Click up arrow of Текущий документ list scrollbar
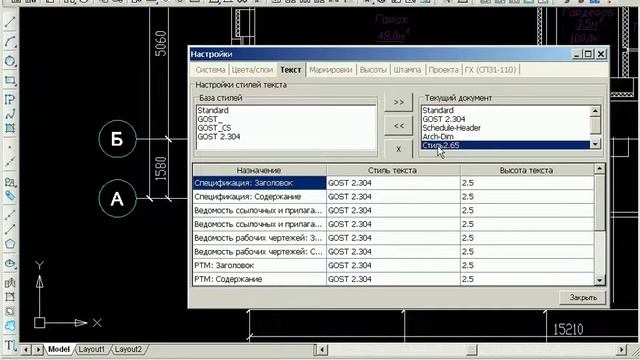 595,111
